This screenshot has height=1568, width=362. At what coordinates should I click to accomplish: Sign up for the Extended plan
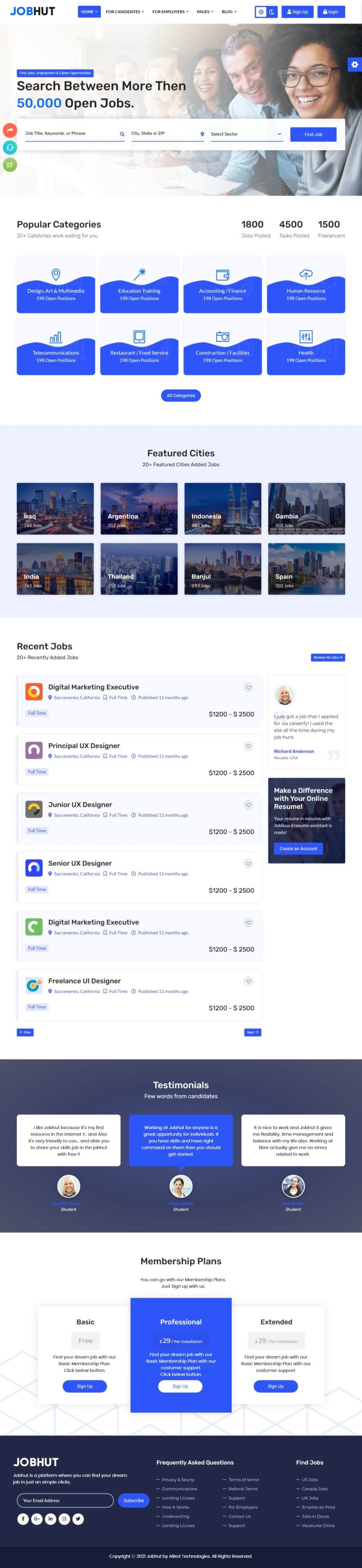click(276, 1386)
